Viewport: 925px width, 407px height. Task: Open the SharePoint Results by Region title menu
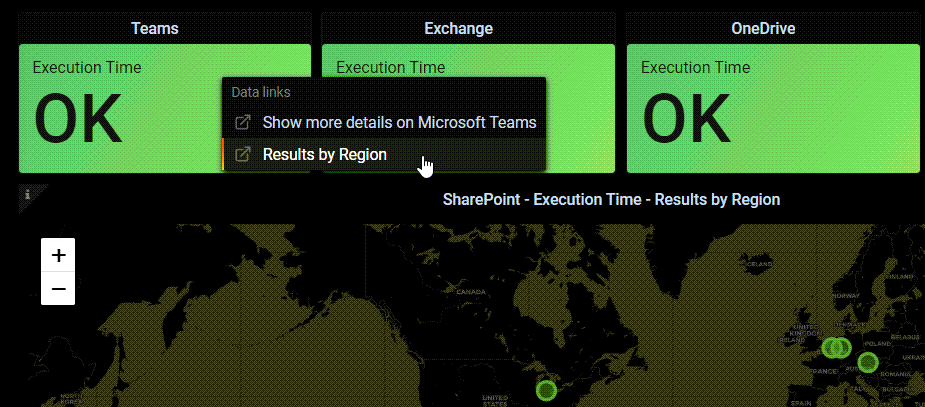coord(611,199)
